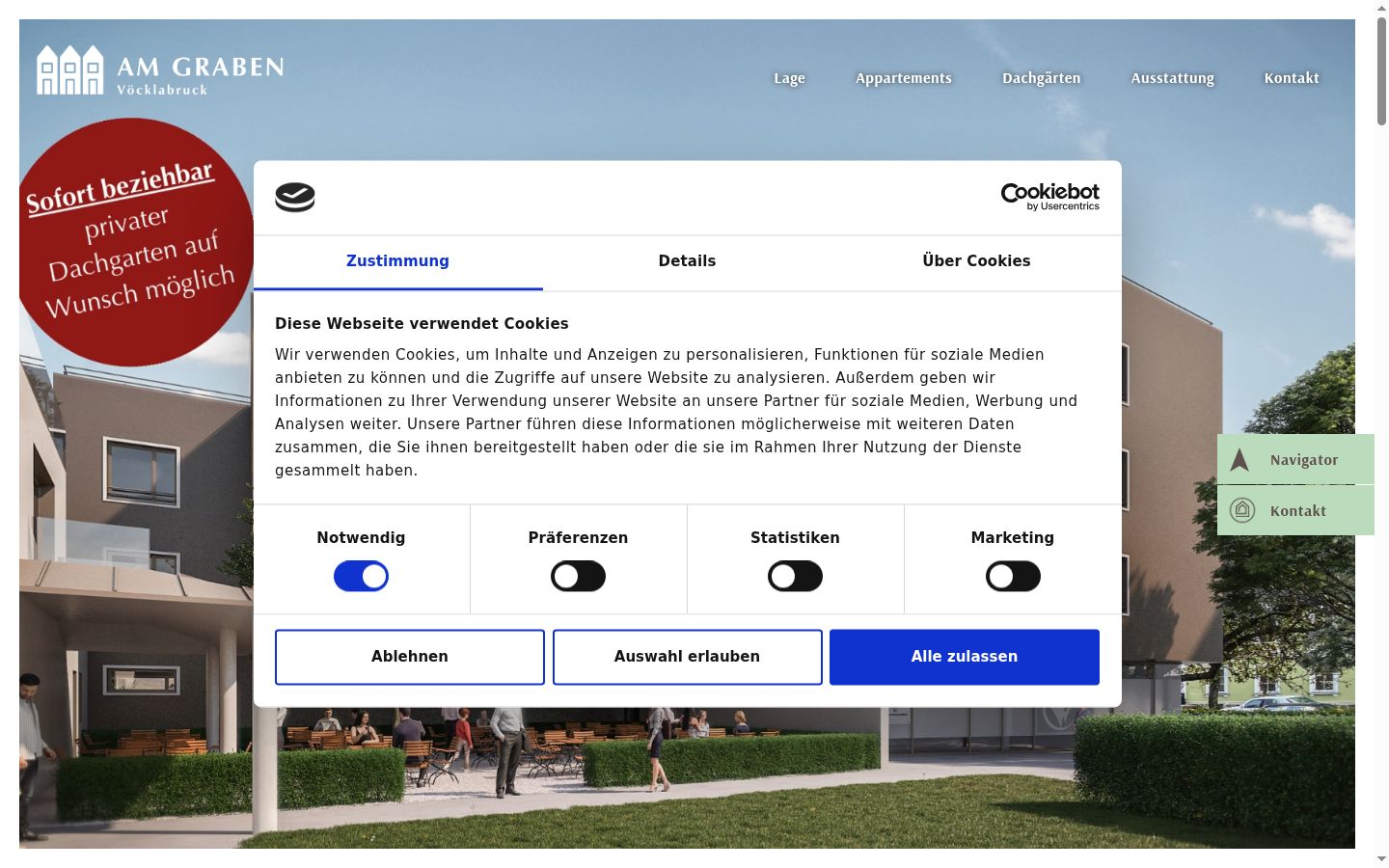Click the page vertical scrollbar thumb
Image resolution: width=1389 pixels, height=868 pixels.
pos(1381,70)
